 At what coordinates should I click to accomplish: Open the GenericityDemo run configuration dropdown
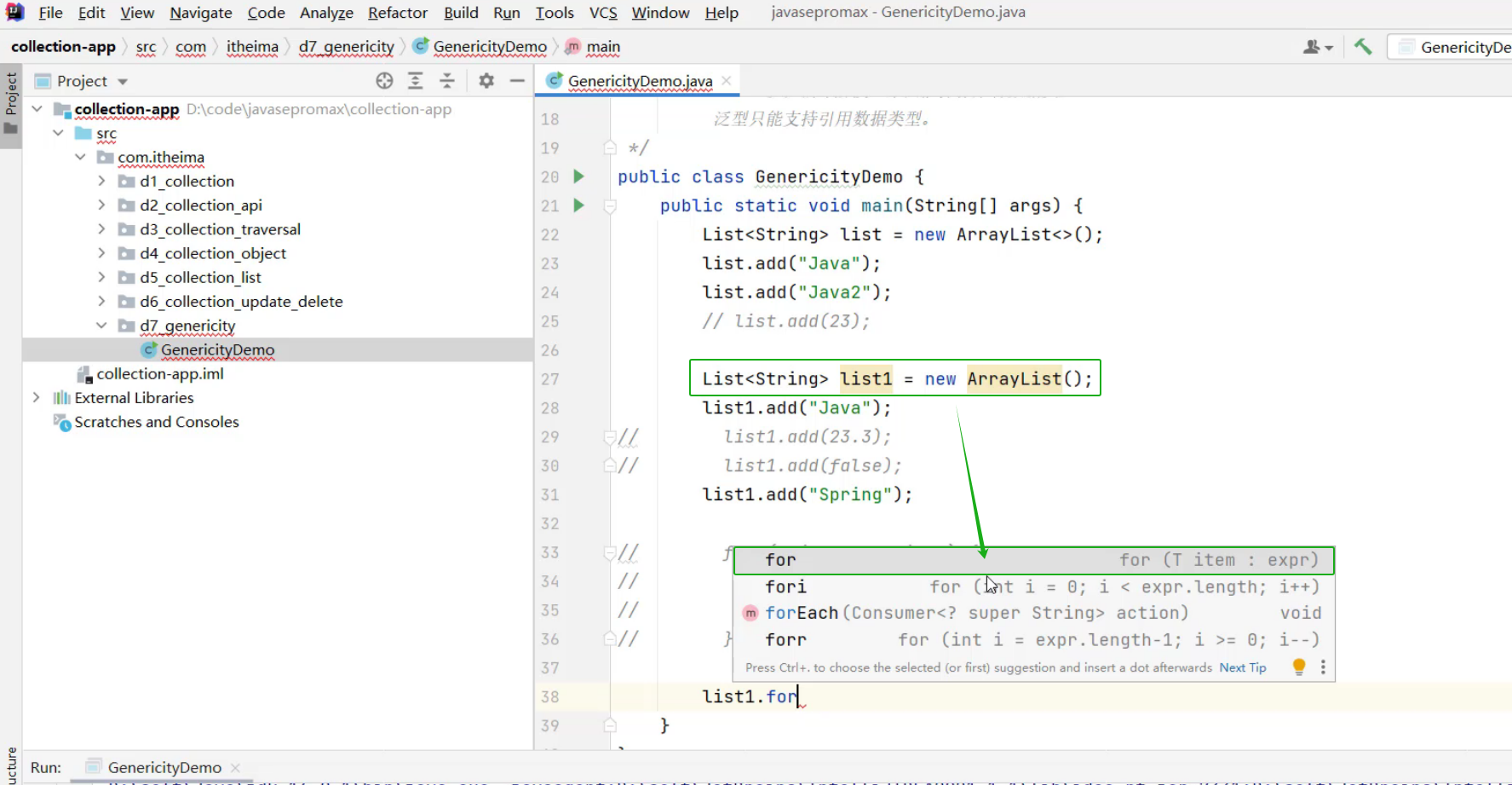[x=1450, y=47]
